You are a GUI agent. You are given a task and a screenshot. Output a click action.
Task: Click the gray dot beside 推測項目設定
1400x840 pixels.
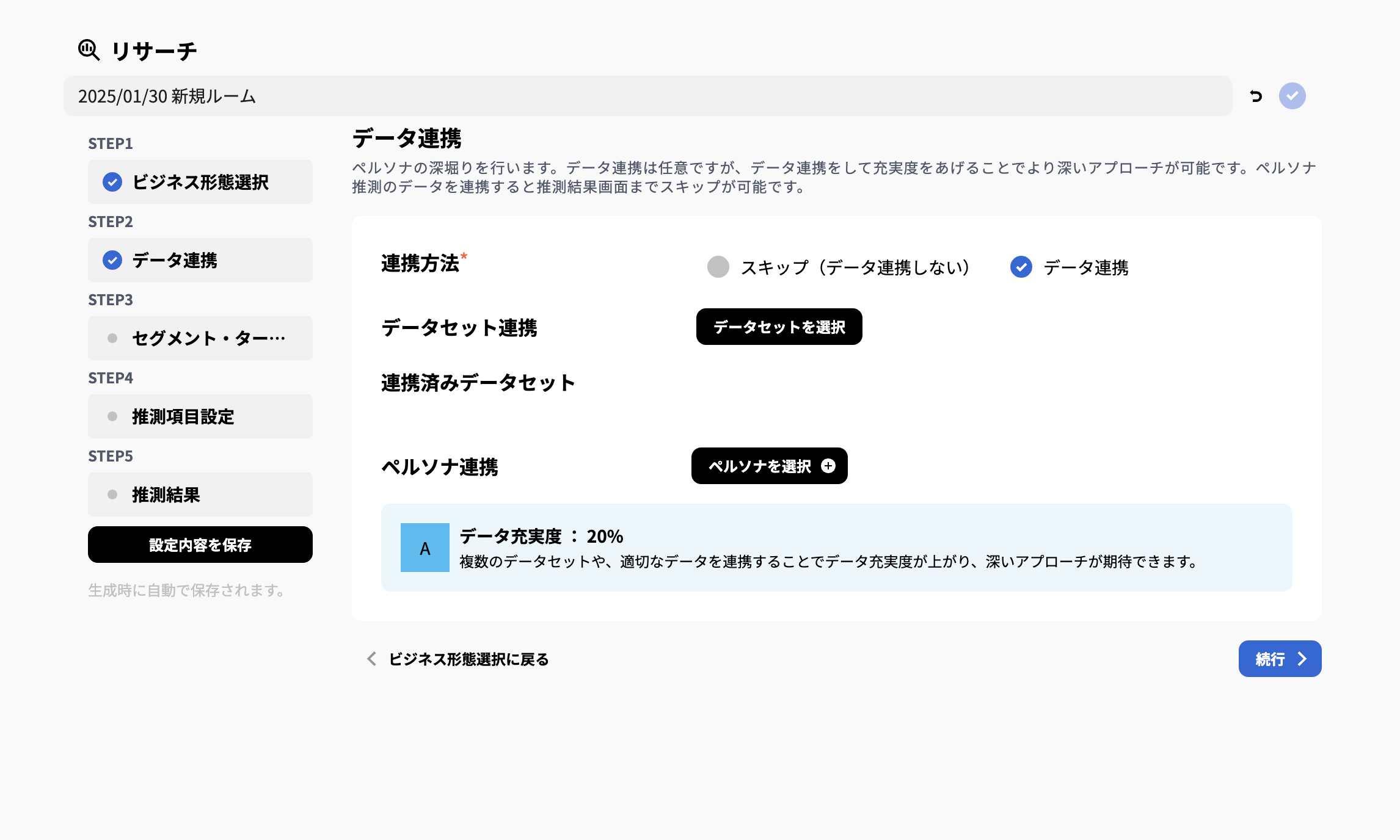tap(112, 416)
